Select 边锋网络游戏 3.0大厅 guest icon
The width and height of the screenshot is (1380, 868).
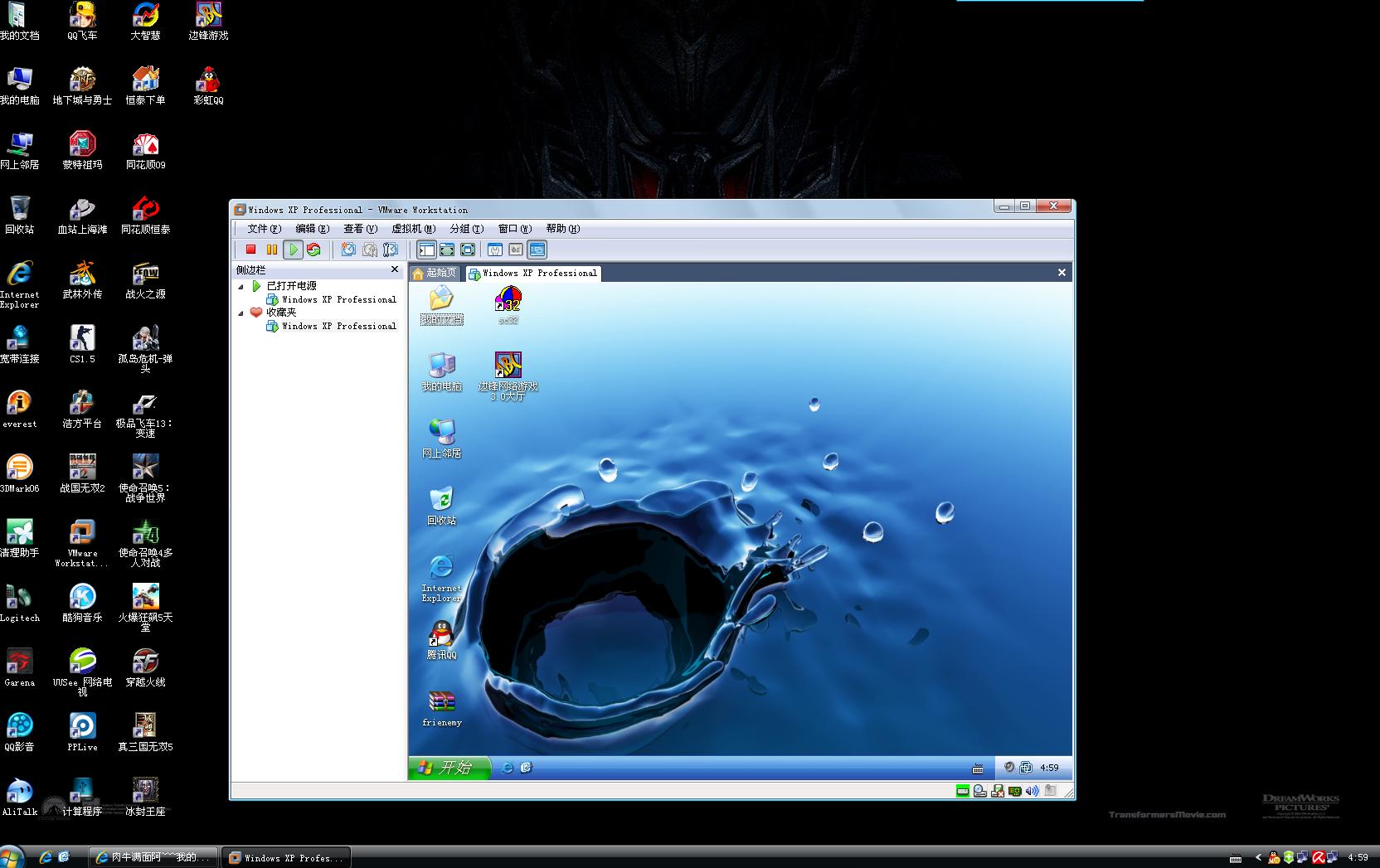coord(508,376)
